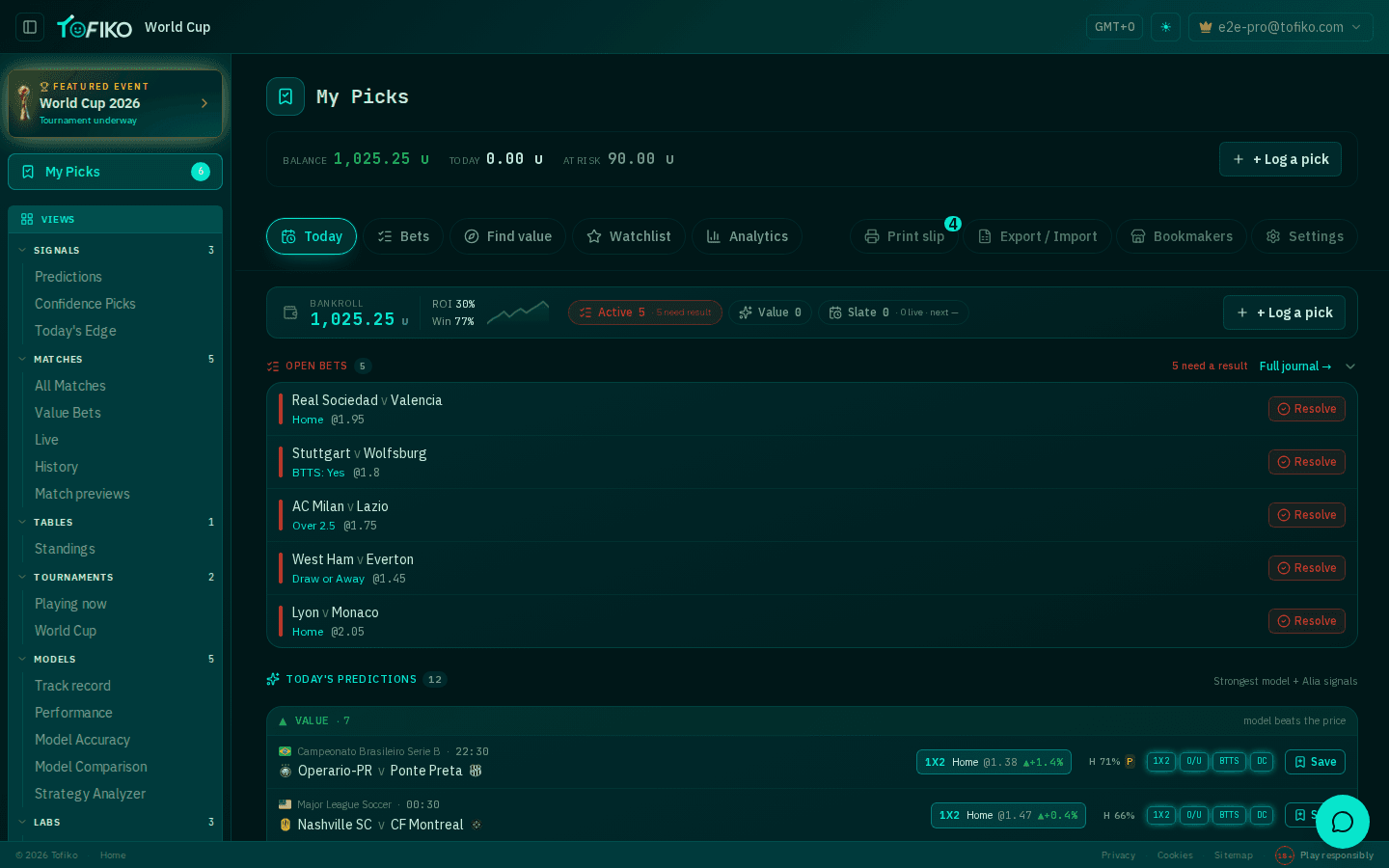Open the GMT+0 timezone selector
The height and width of the screenshot is (868, 1389).
point(1114,27)
